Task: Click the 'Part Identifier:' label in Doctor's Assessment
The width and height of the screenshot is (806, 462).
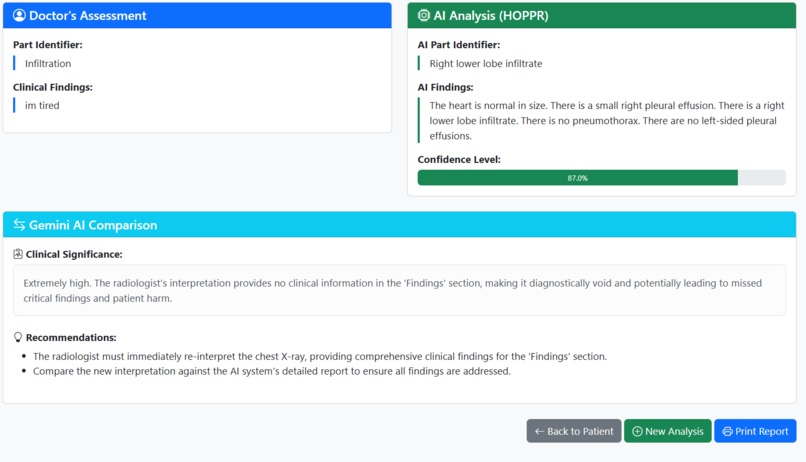Action: [48, 45]
